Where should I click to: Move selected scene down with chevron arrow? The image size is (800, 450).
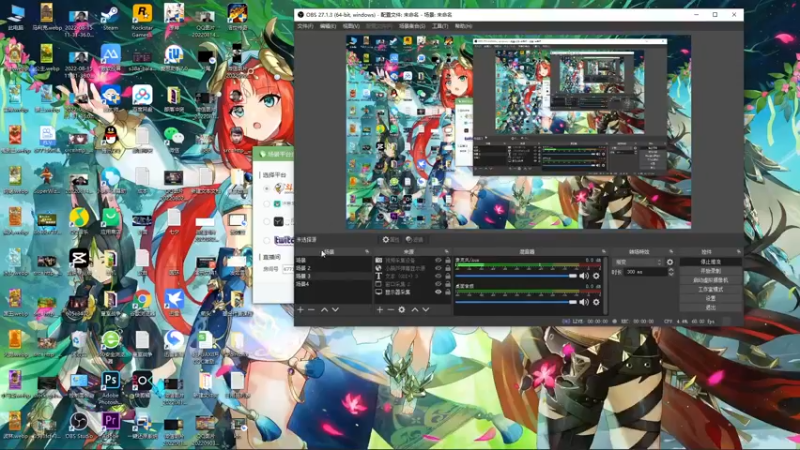(335, 310)
